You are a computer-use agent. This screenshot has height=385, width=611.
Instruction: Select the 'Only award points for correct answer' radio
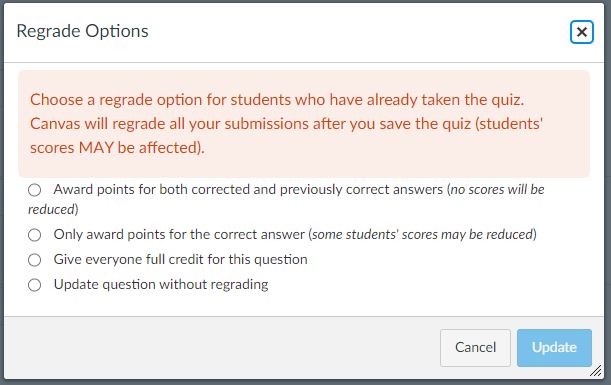point(34,235)
